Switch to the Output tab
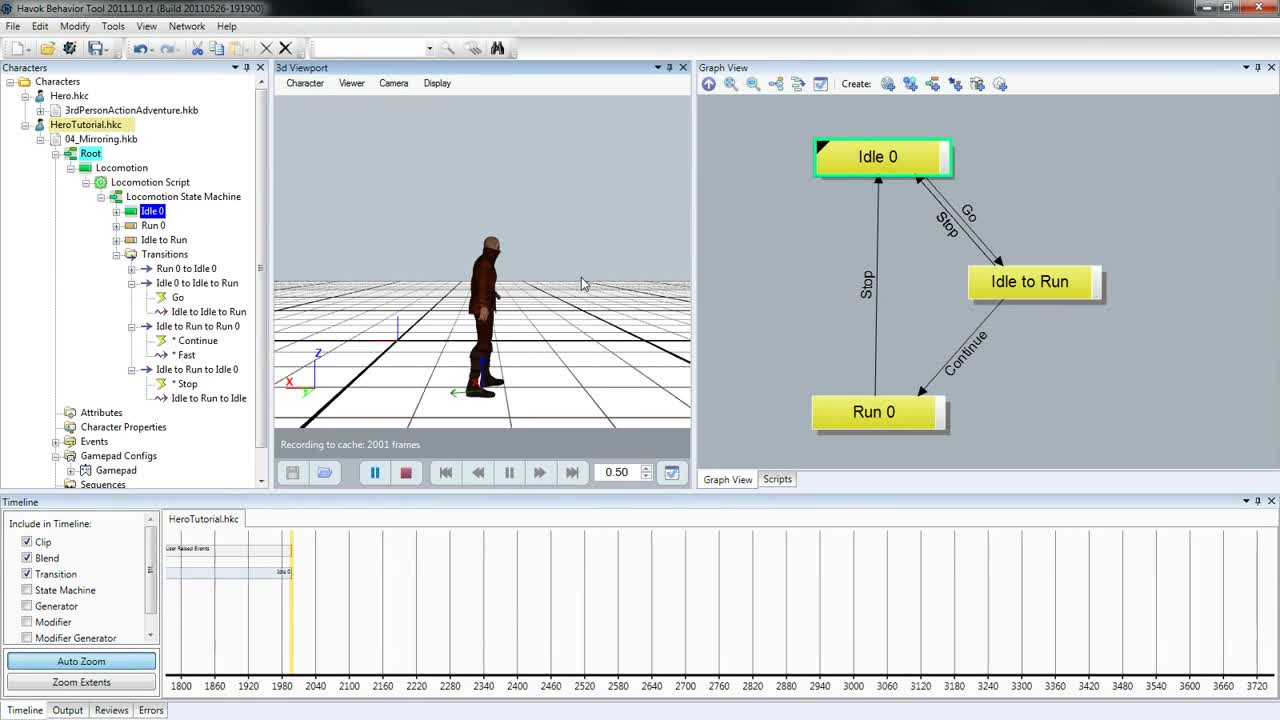The width and height of the screenshot is (1280, 720). (x=68, y=710)
